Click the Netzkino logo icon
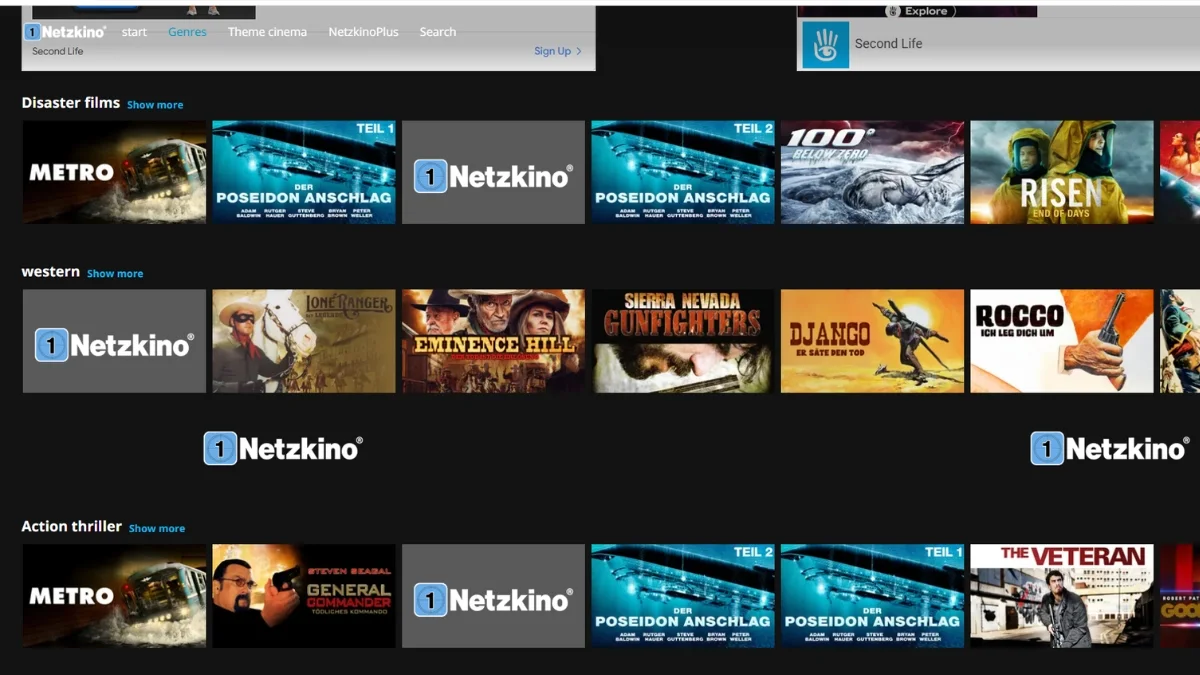The width and height of the screenshot is (1200, 675). (33, 31)
